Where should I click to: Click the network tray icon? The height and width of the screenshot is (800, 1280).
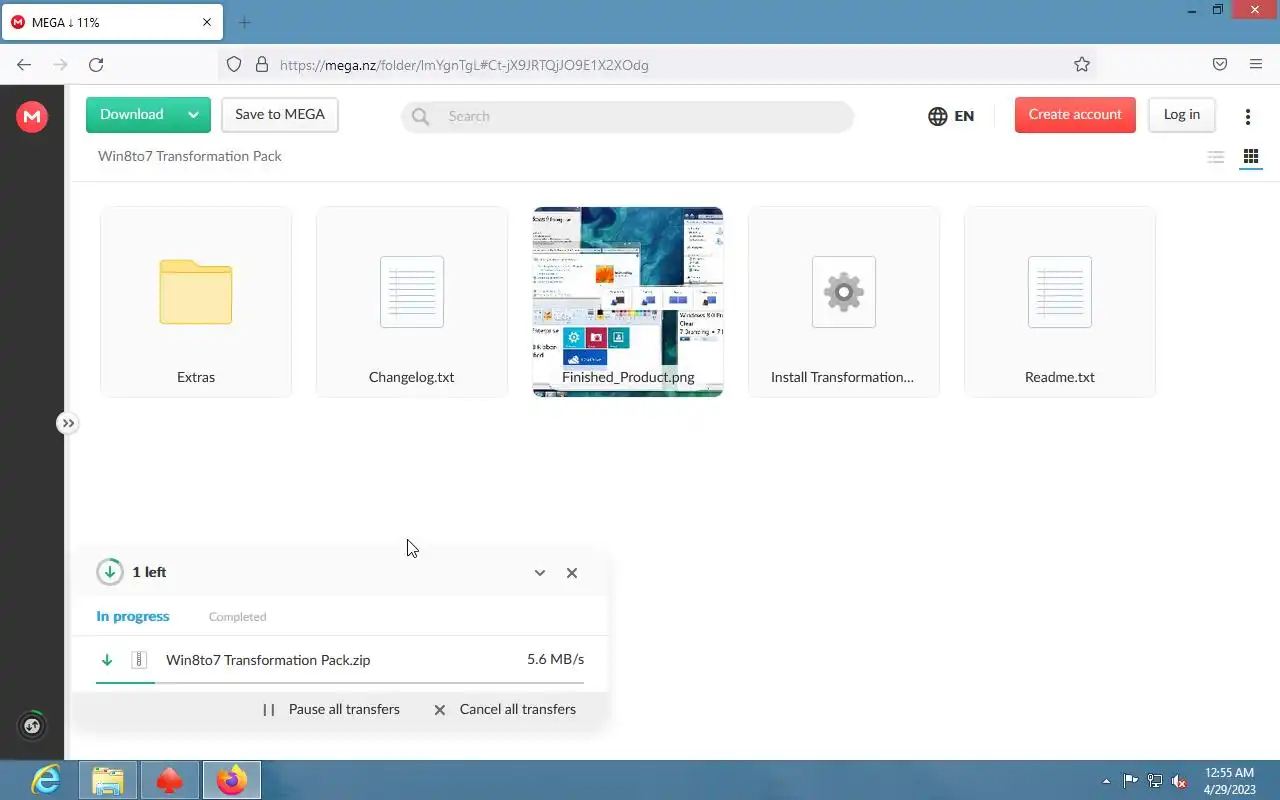point(1155,781)
